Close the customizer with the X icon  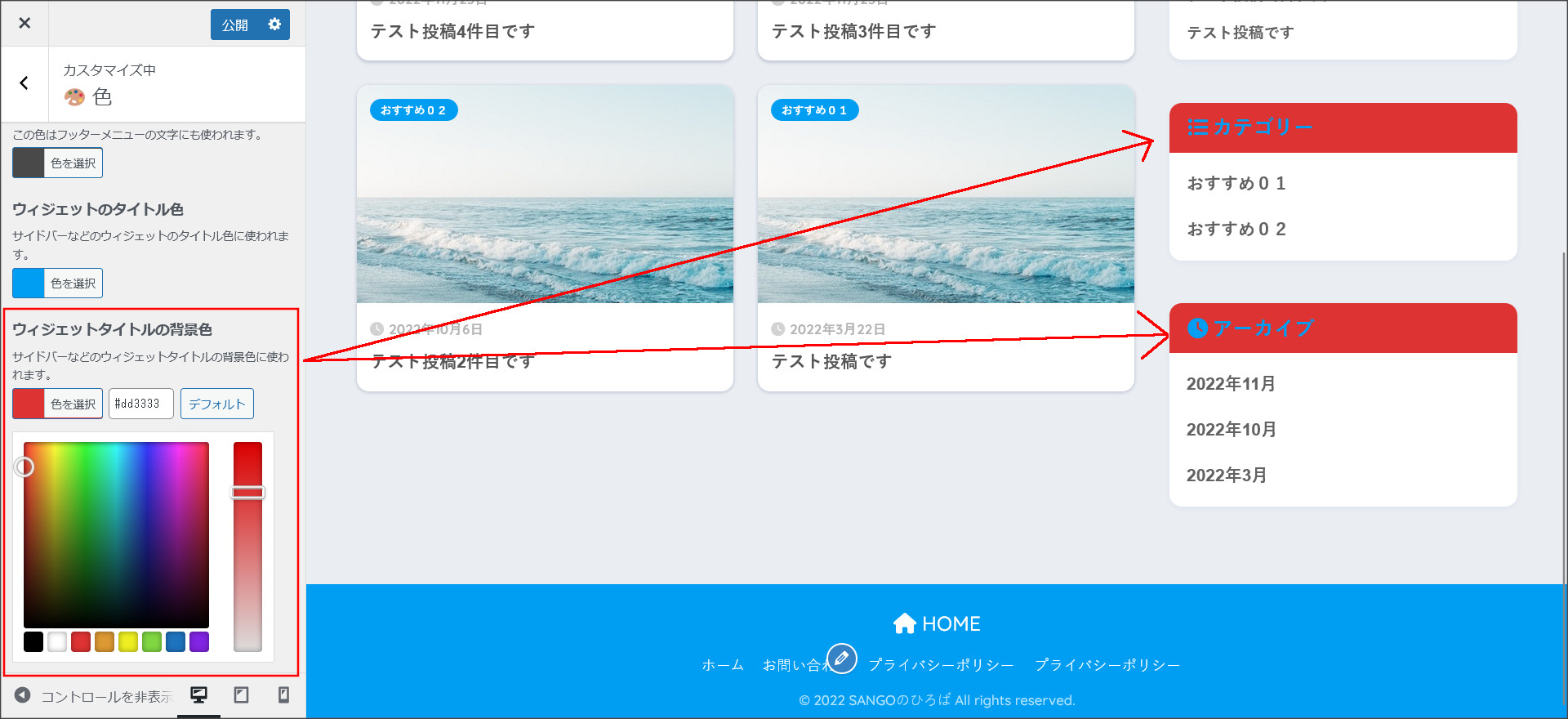24,23
